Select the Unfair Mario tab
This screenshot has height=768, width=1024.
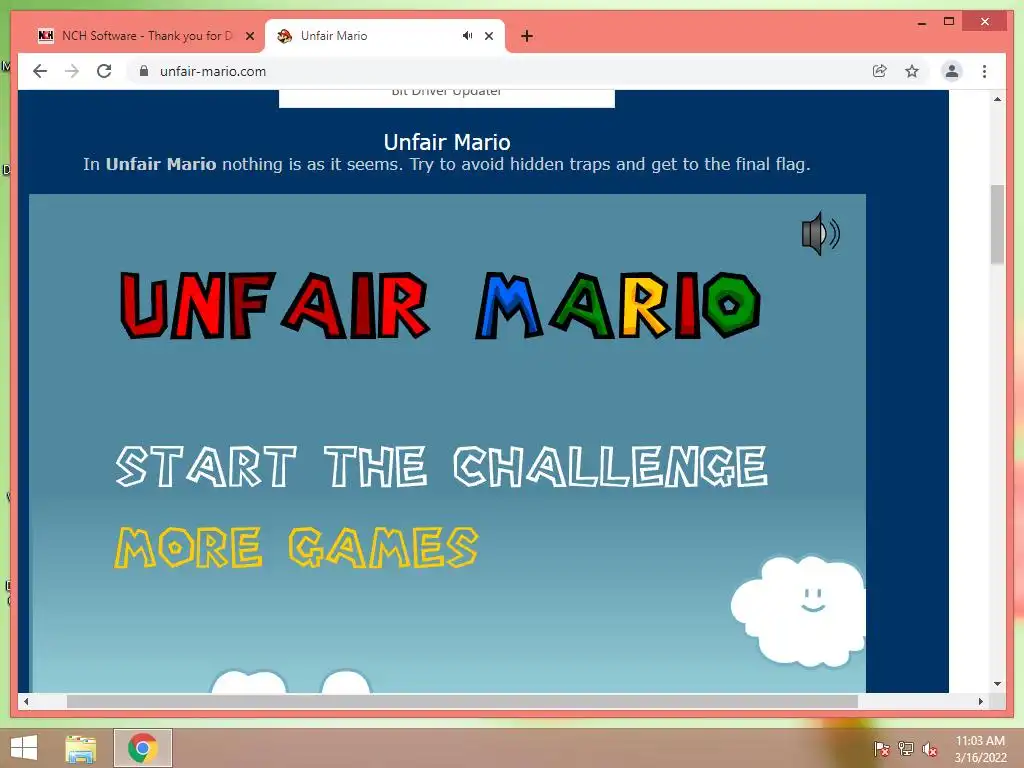tap(385, 36)
